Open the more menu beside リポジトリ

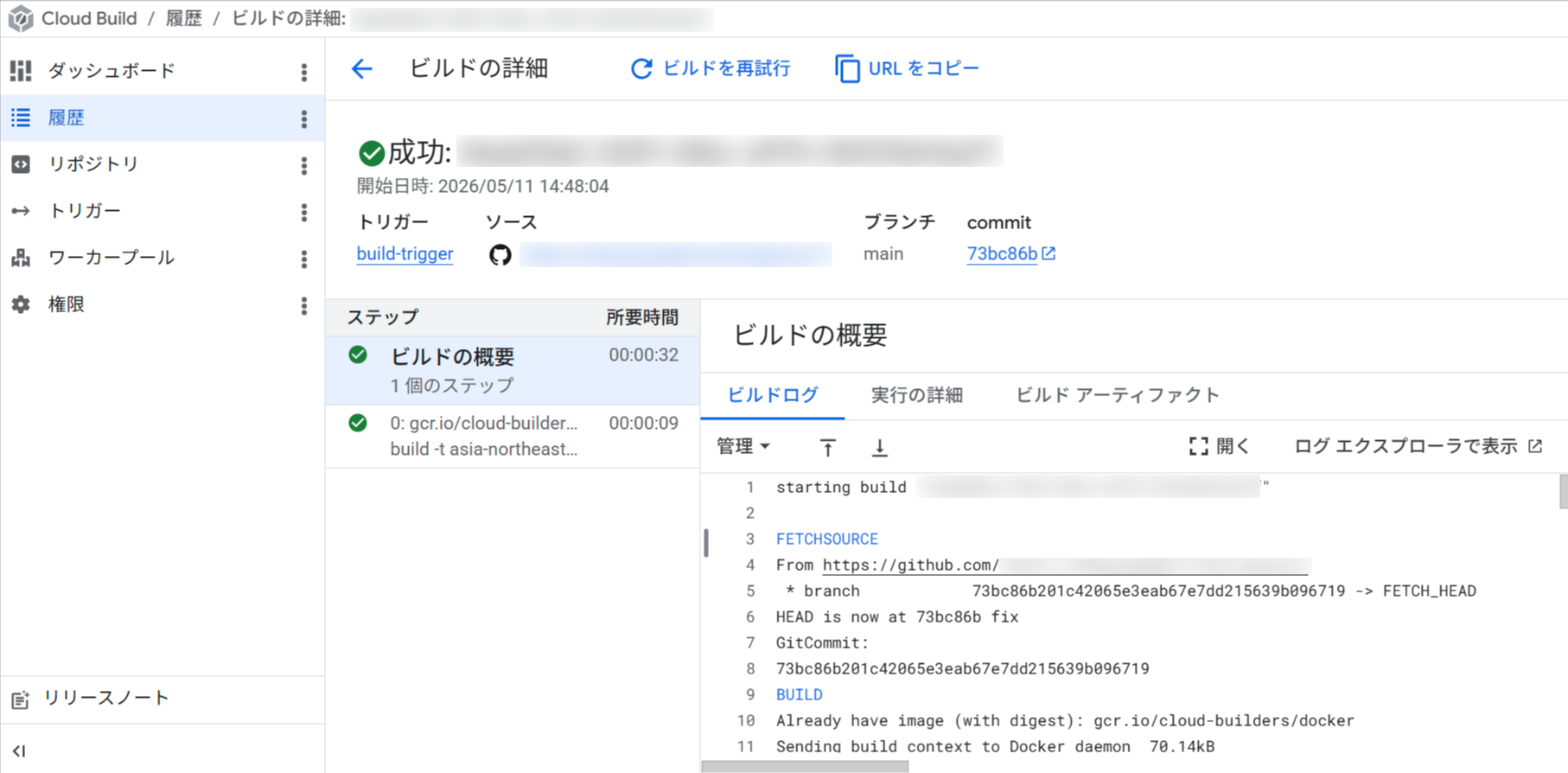click(x=303, y=165)
